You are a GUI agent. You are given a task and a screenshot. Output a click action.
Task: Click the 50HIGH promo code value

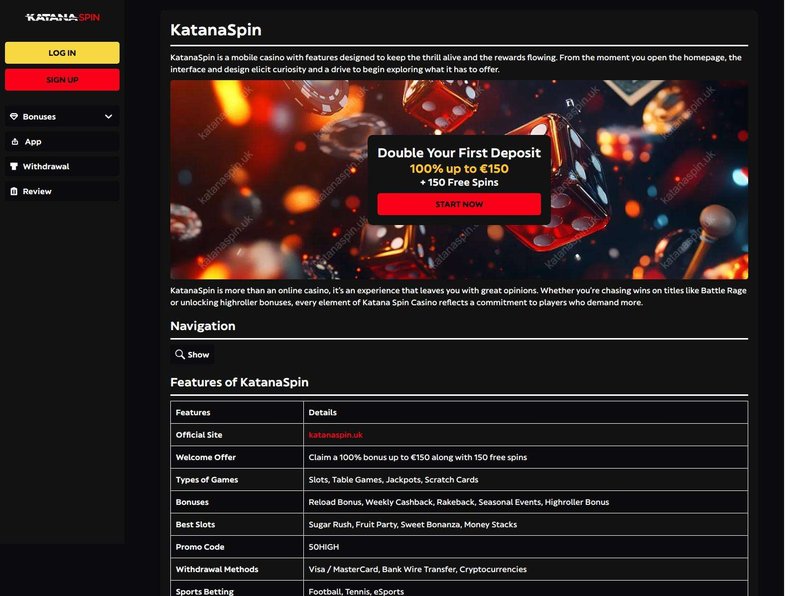tap(323, 547)
